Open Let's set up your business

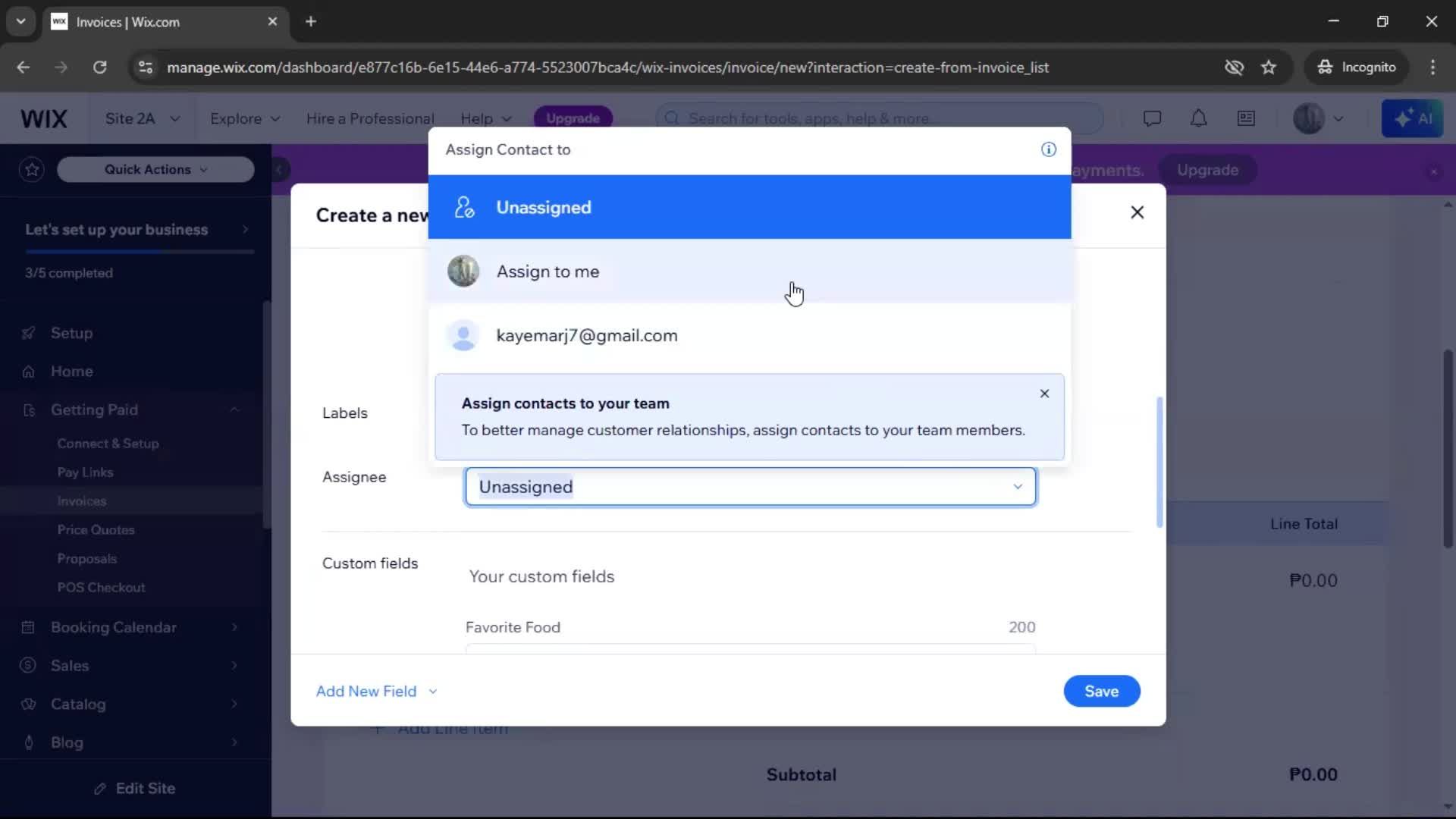coord(136,230)
